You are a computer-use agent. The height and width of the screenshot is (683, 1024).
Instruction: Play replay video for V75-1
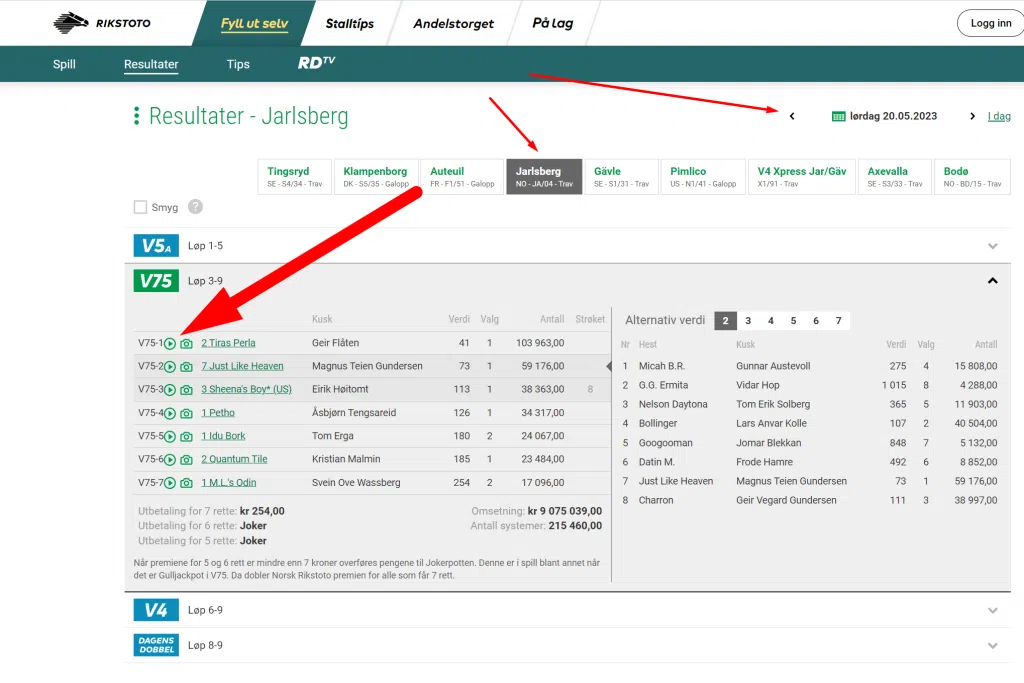(x=170, y=343)
